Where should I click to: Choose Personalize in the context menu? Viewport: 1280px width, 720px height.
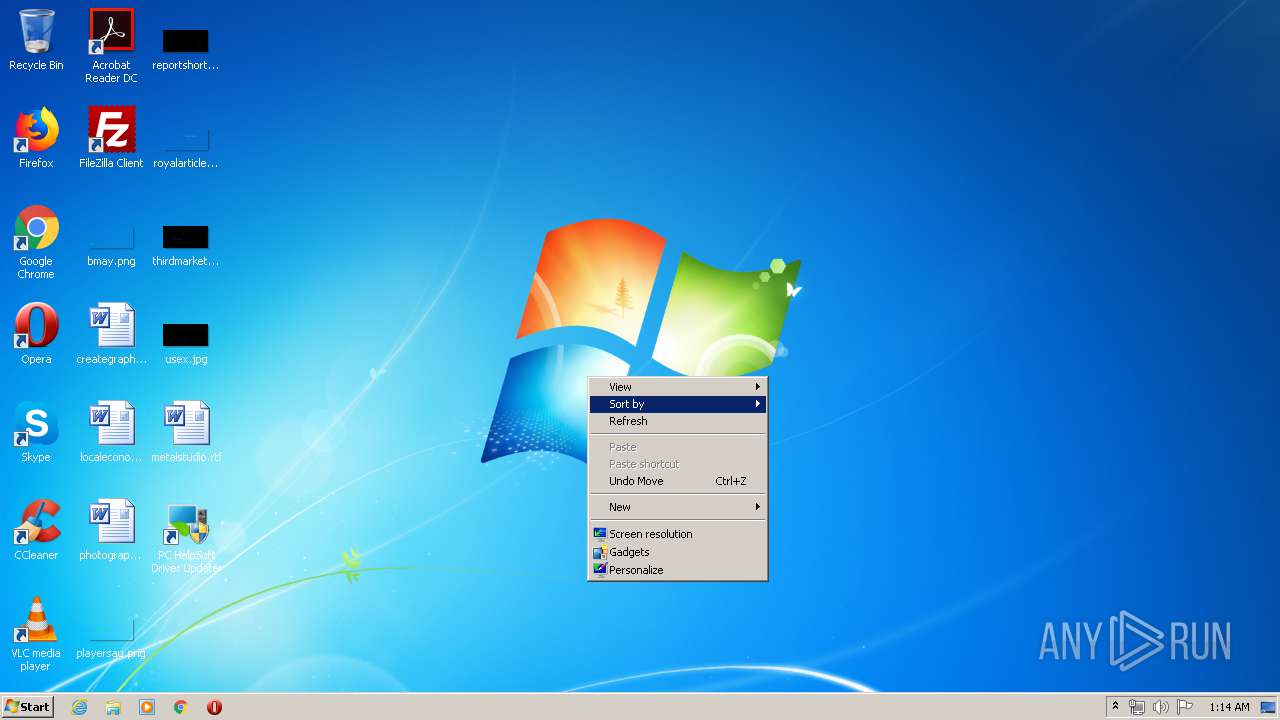[678, 570]
